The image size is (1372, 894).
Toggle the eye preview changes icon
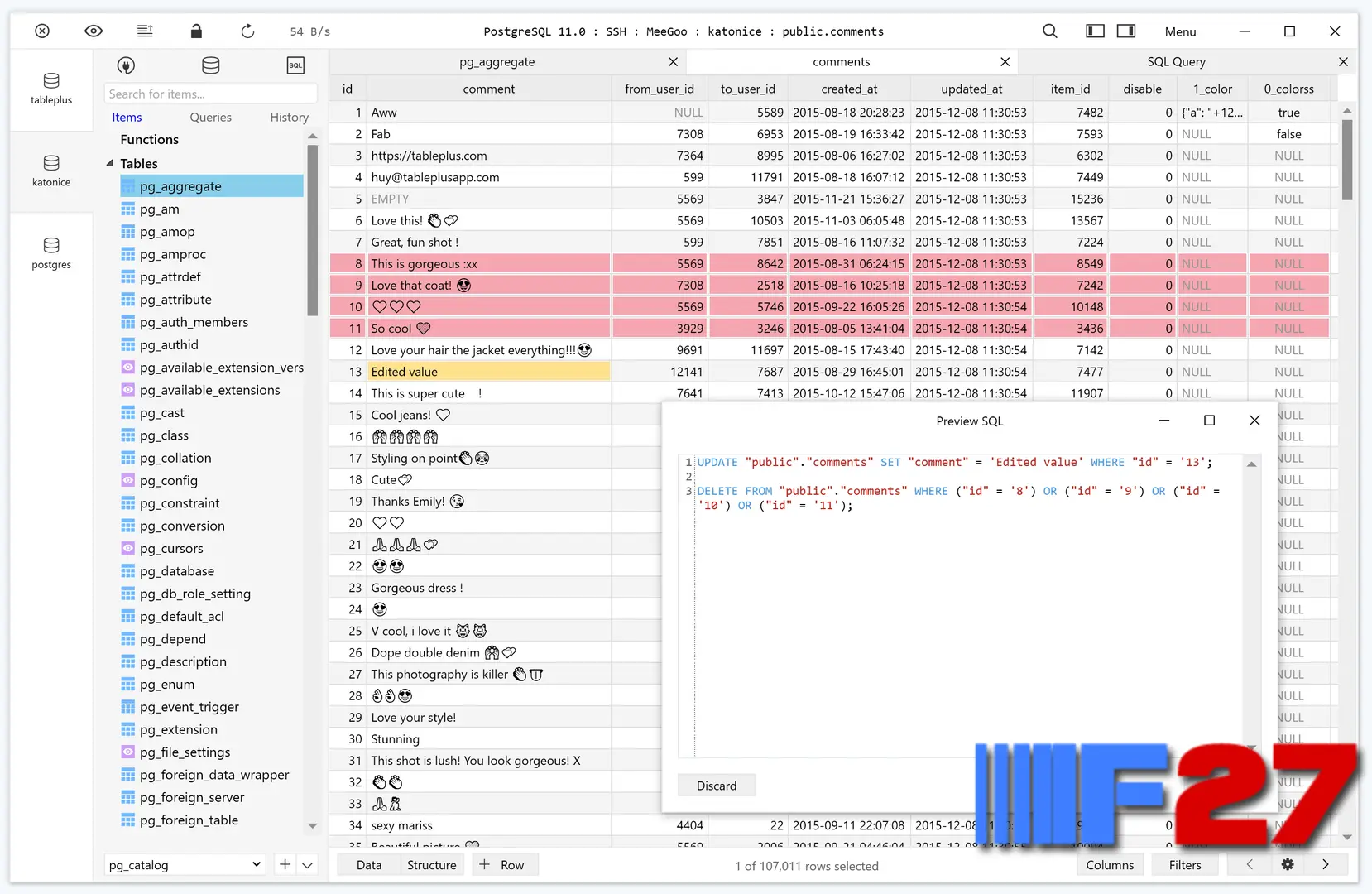pyautogui.click(x=94, y=31)
